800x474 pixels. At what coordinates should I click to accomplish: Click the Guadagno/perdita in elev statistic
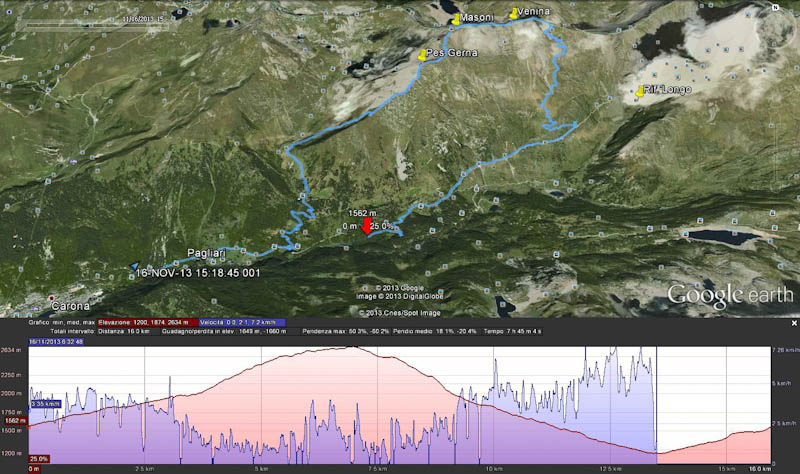pyautogui.click(x=224, y=331)
